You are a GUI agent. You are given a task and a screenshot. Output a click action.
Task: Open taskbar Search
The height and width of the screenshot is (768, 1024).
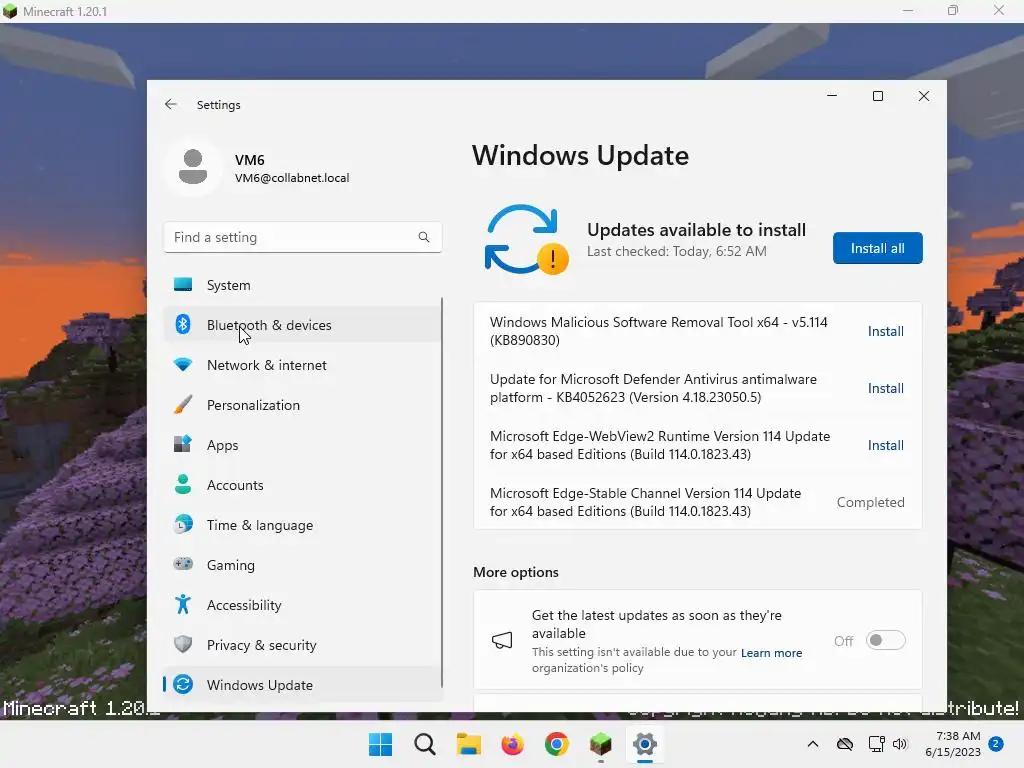click(424, 744)
